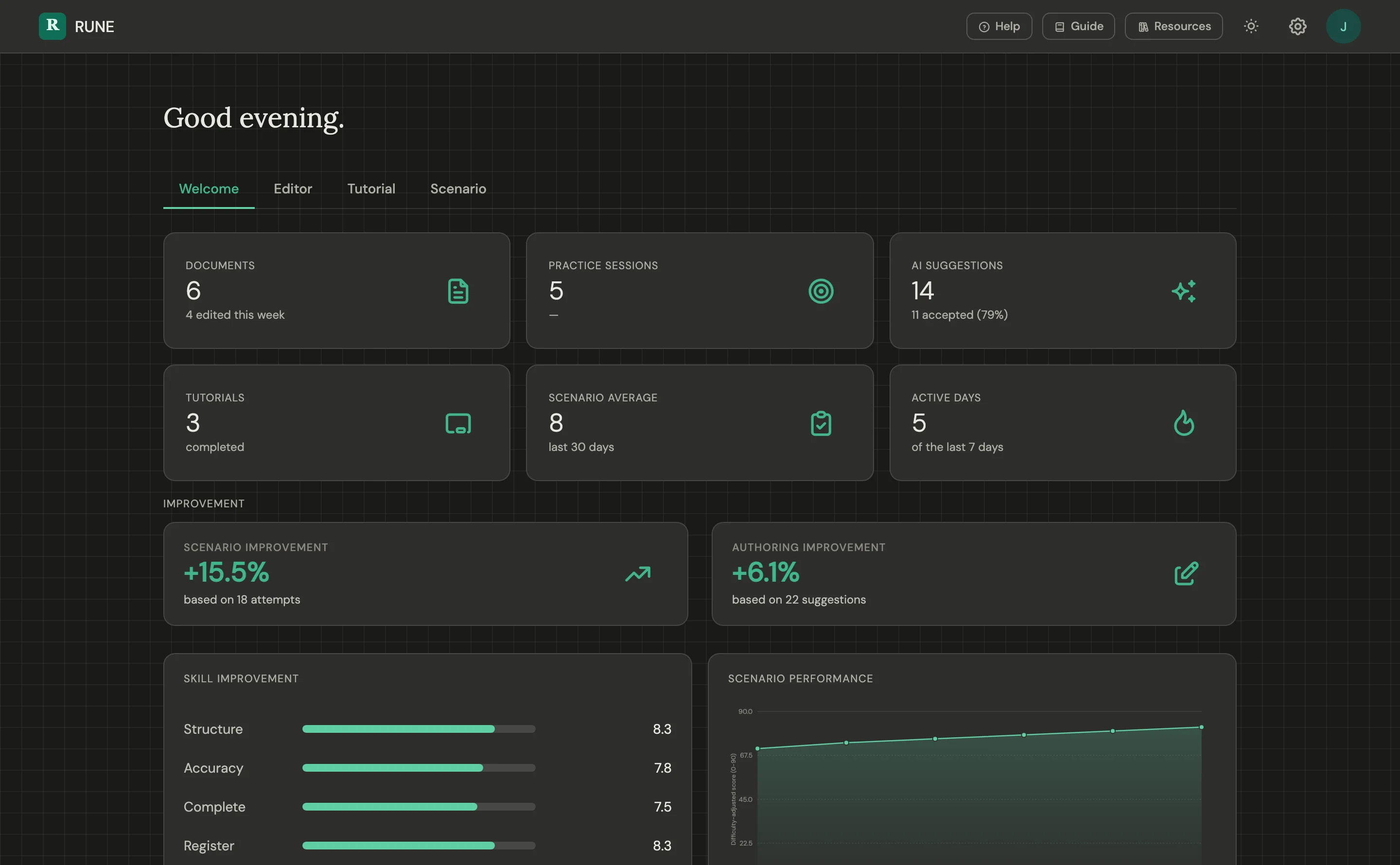This screenshot has width=1400, height=865.
Task: Click the 90.0 chart axis label
Action: [745, 711]
